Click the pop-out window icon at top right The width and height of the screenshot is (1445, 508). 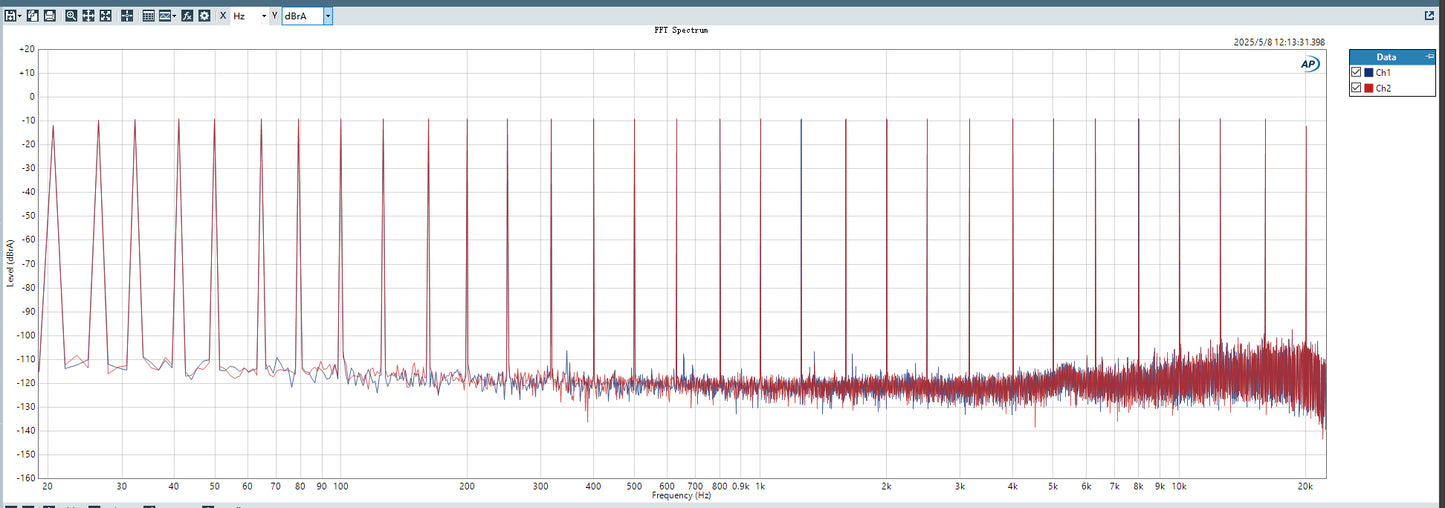coord(1429,16)
